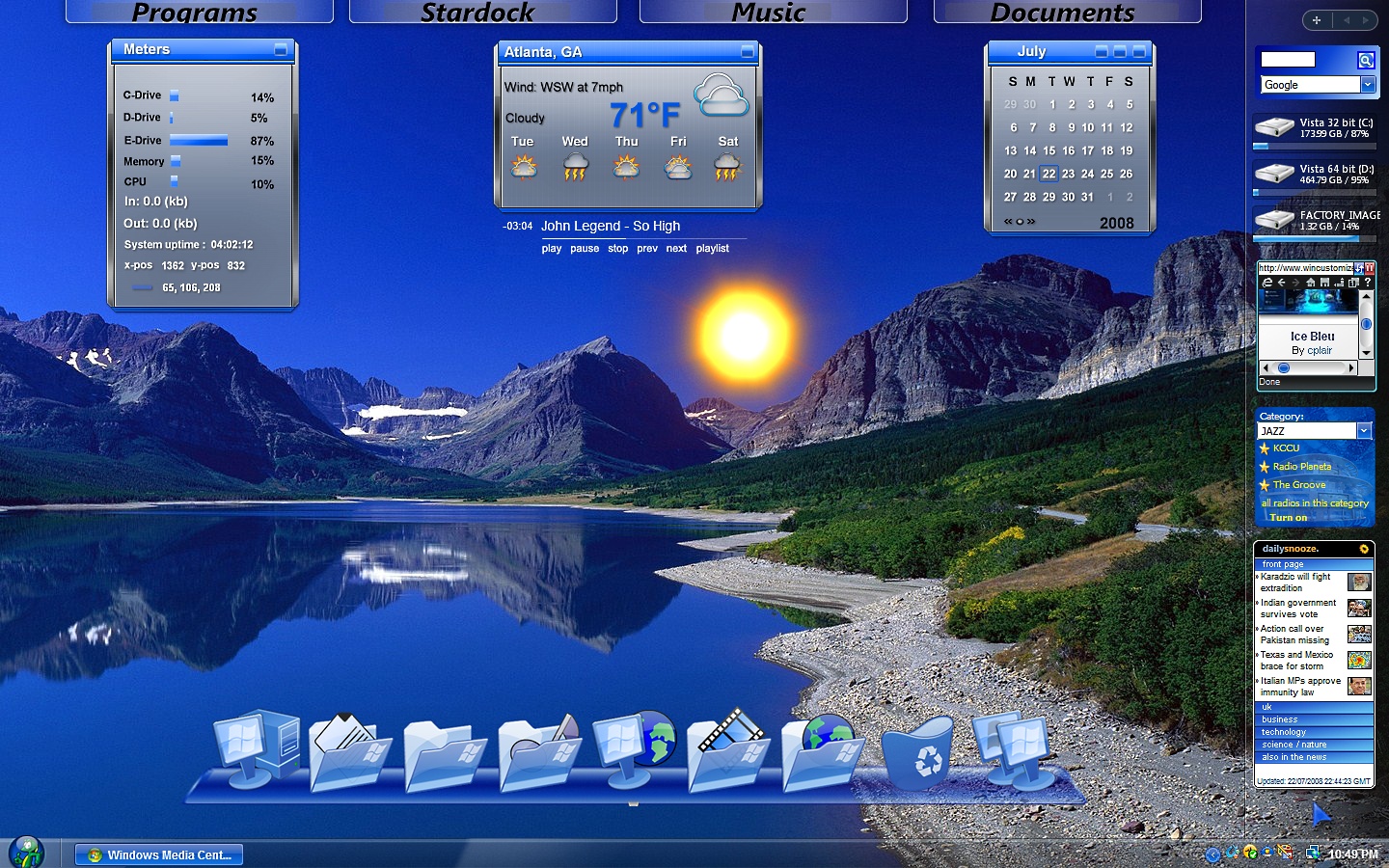Open the playlist link in the player
The height and width of the screenshot is (868, 1389).
(x=713, y=249)
